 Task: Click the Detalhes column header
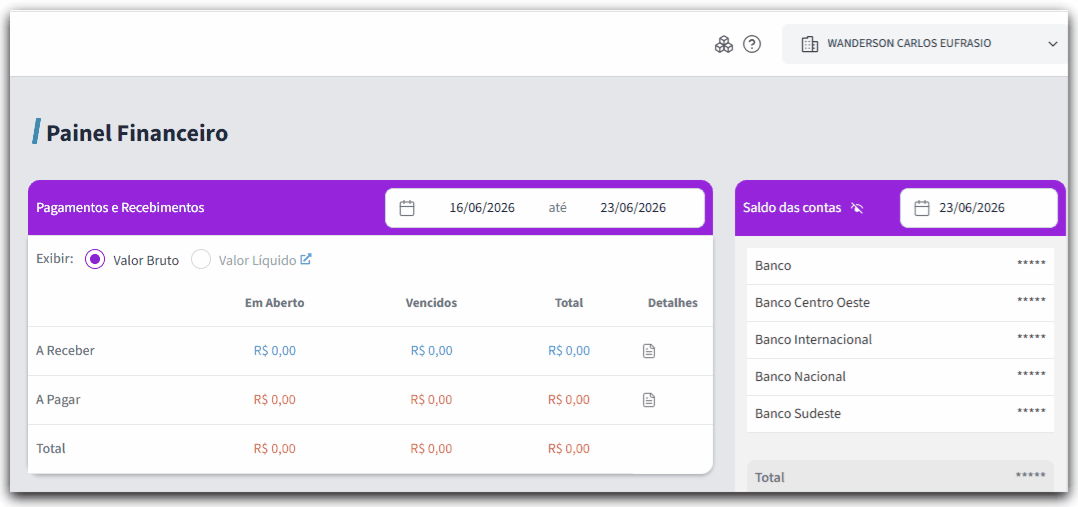point(673,303)
